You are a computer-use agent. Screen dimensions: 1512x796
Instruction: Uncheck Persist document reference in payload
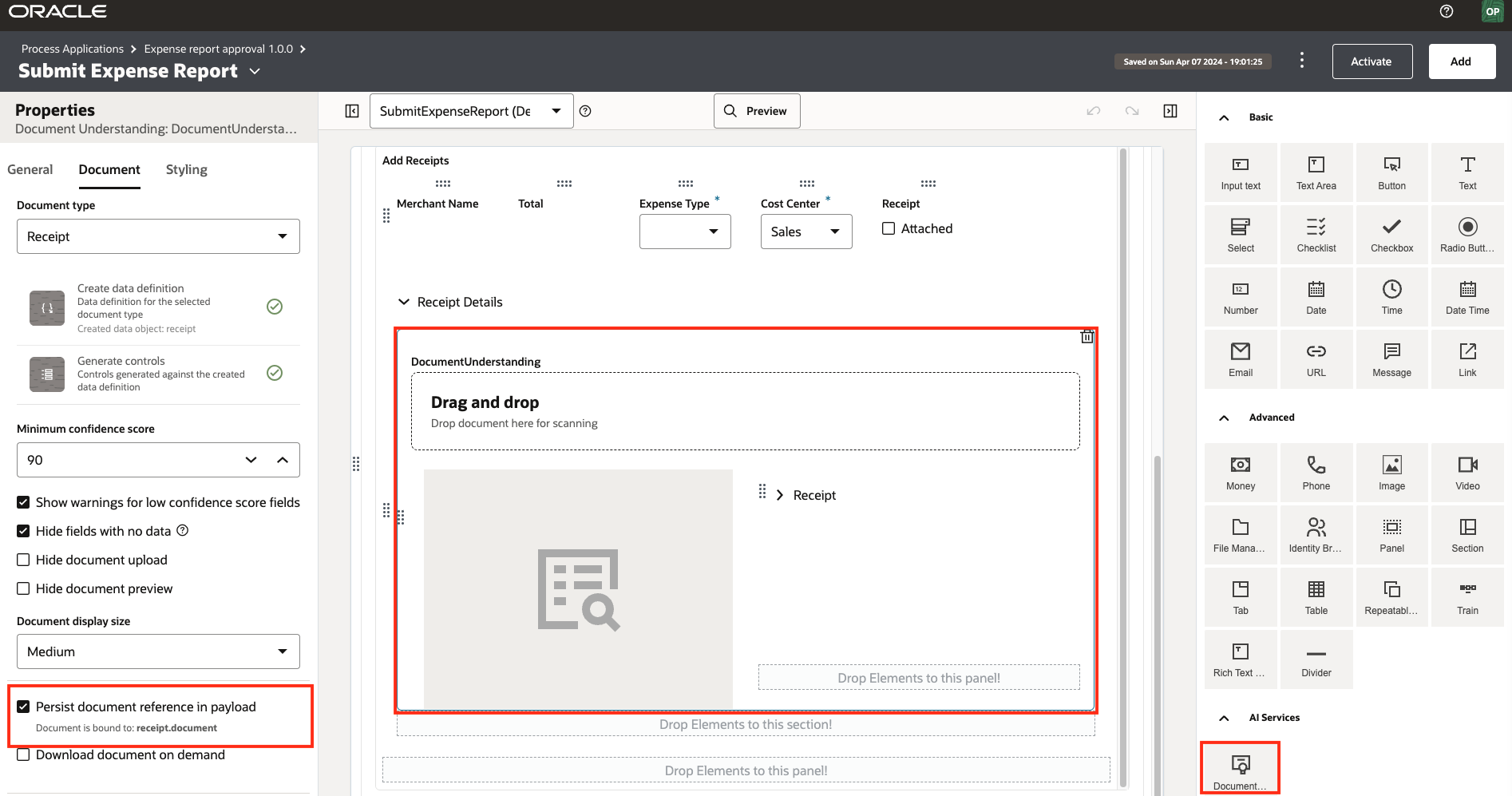coord(24,706)
